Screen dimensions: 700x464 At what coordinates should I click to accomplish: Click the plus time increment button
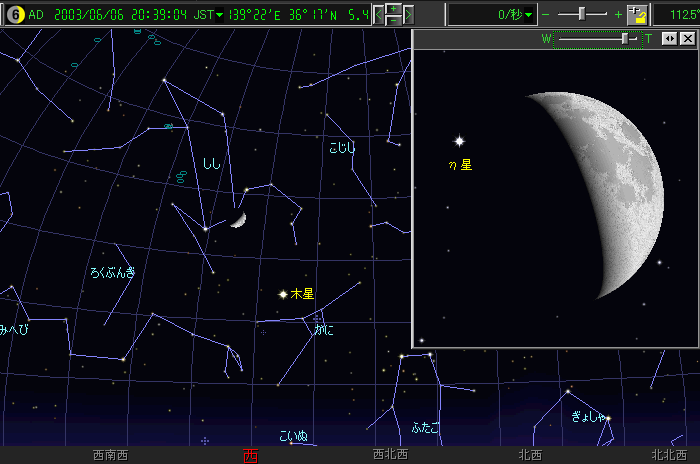pos(394,9)
